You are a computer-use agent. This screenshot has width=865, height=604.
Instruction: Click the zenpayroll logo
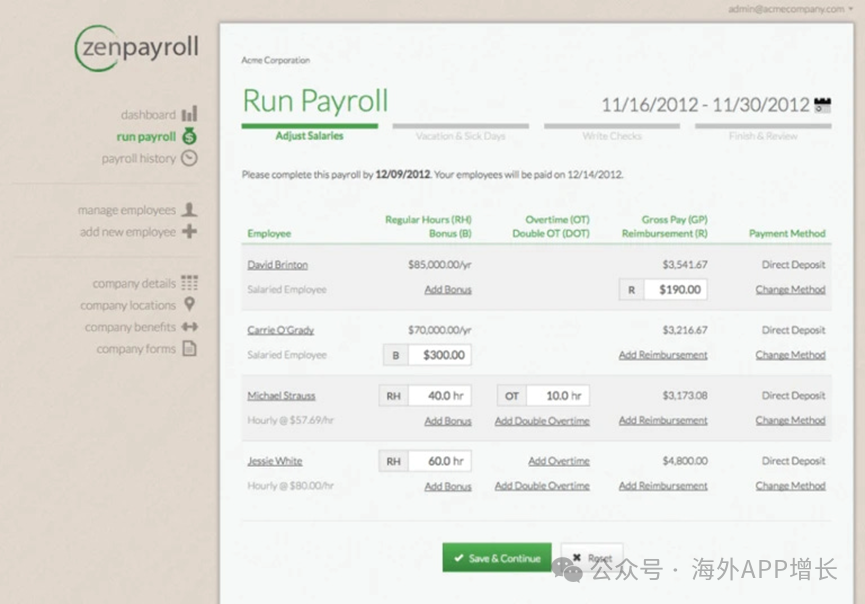[x=137, y=47]
